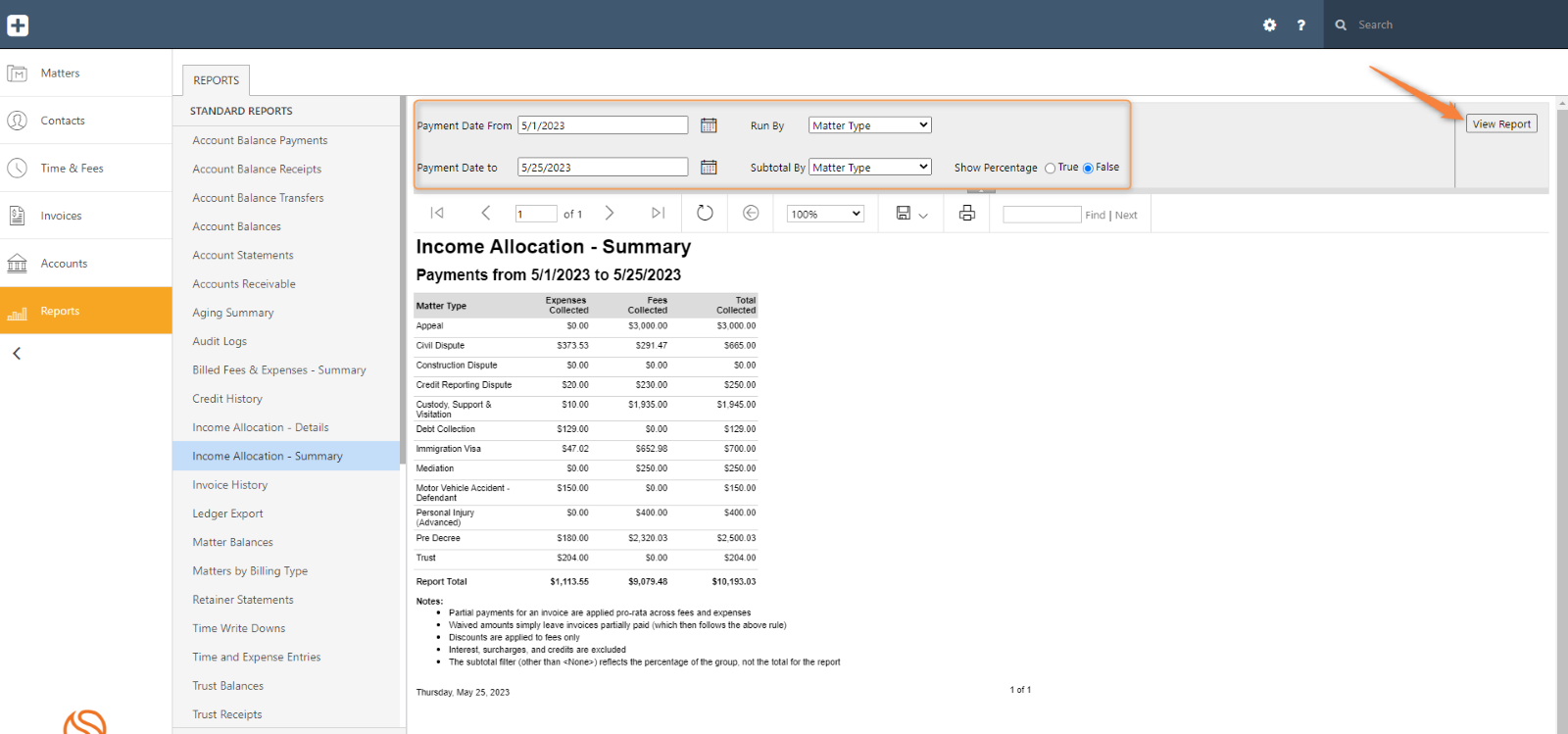Collapse the sidebar with the left chevron
This screenshot has height=734, width=1568.
(x=17, y=354)
